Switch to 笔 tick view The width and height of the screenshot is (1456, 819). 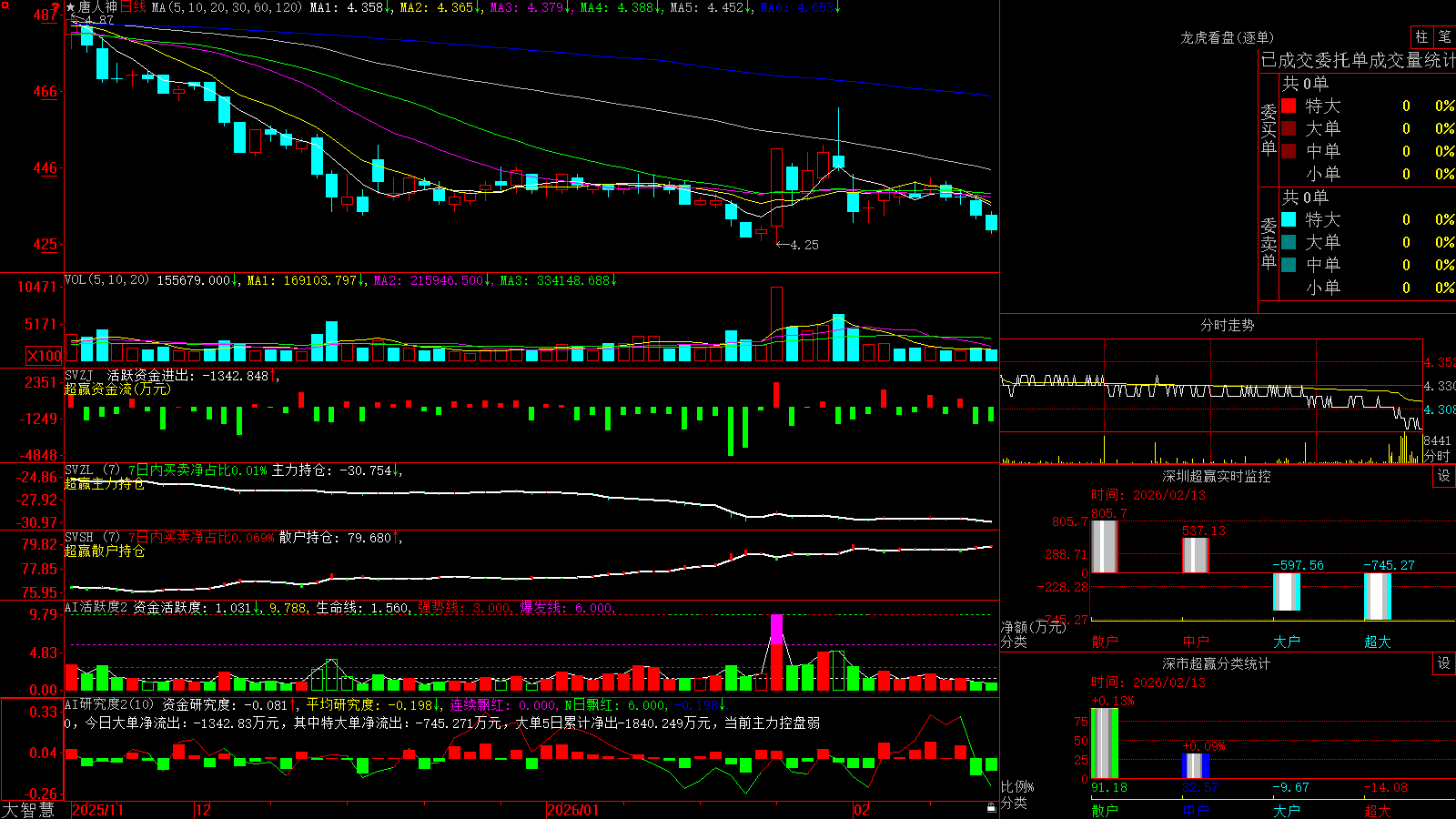coord(1444,36)
